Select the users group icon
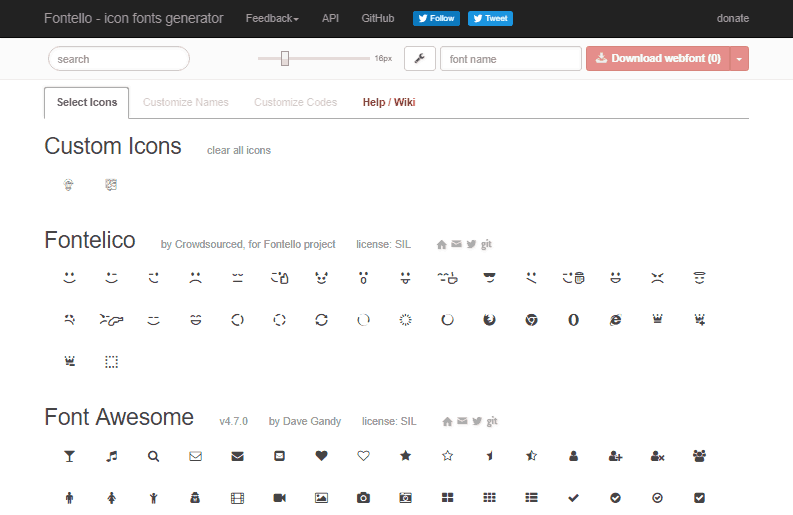The image size is (793, 515). click(x=699, y=456)
